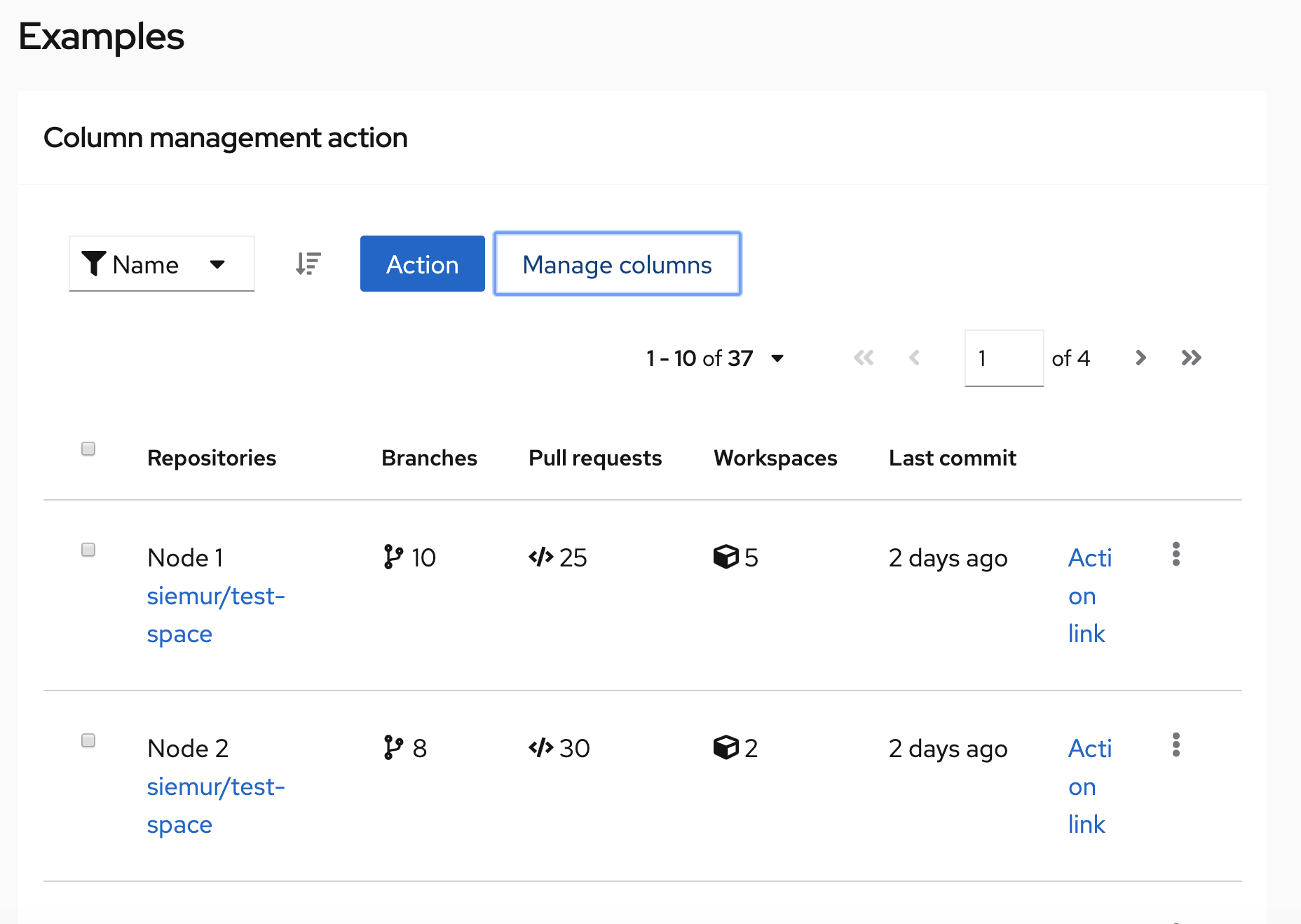Click the workspace cube icon for Node 1
Image resolution: width=1301 pixels, height=924 pixels.
(x=726, y=557)
